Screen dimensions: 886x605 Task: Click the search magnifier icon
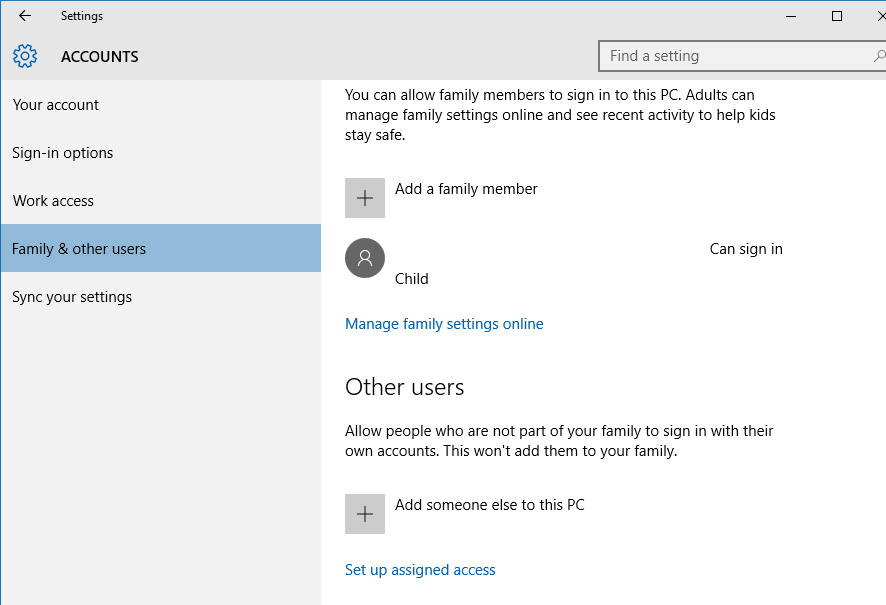tap(879, 56)
